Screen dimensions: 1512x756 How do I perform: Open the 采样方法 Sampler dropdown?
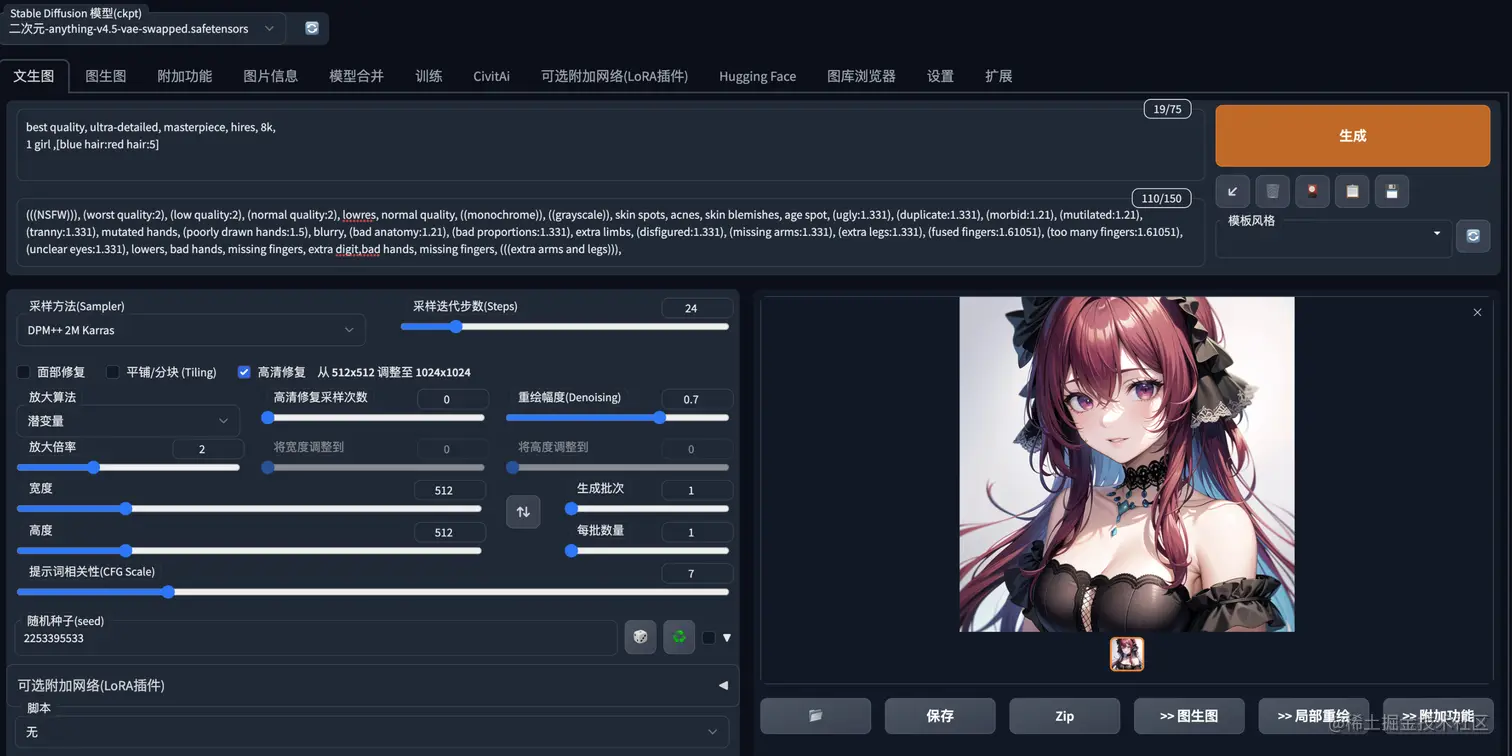pyautogui.click(x=191, y=330)
